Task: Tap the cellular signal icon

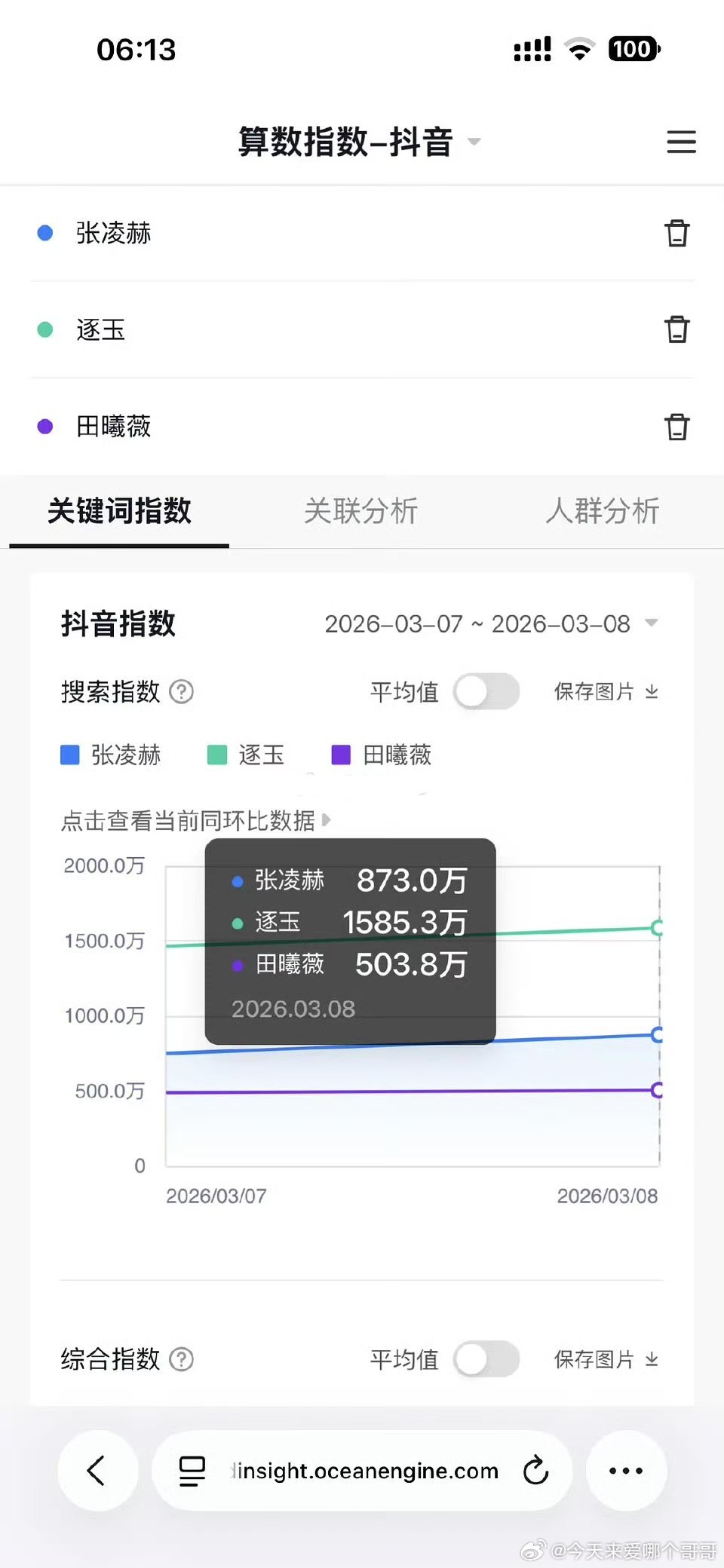Action: pos(532,49)
